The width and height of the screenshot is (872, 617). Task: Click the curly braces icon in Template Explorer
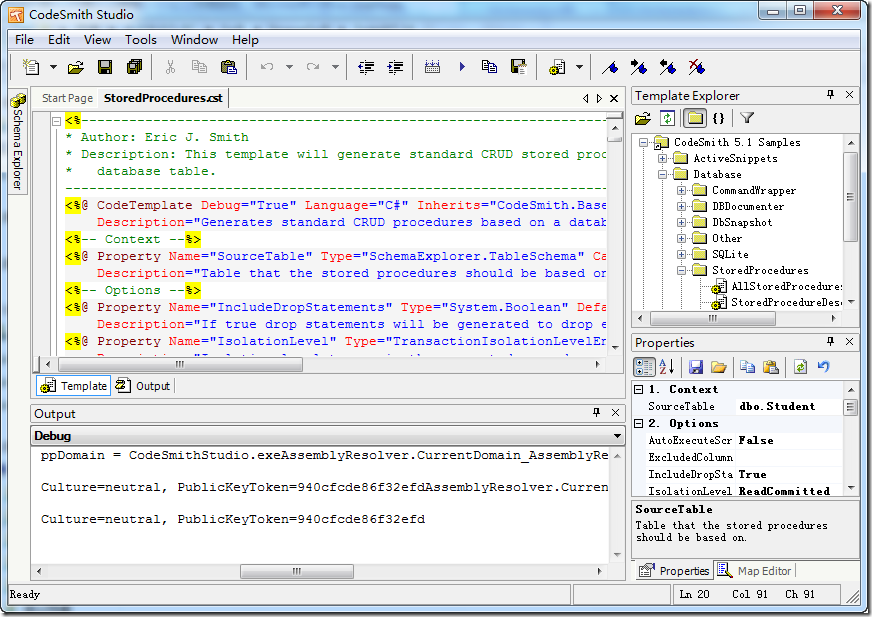tap(718, 119)
